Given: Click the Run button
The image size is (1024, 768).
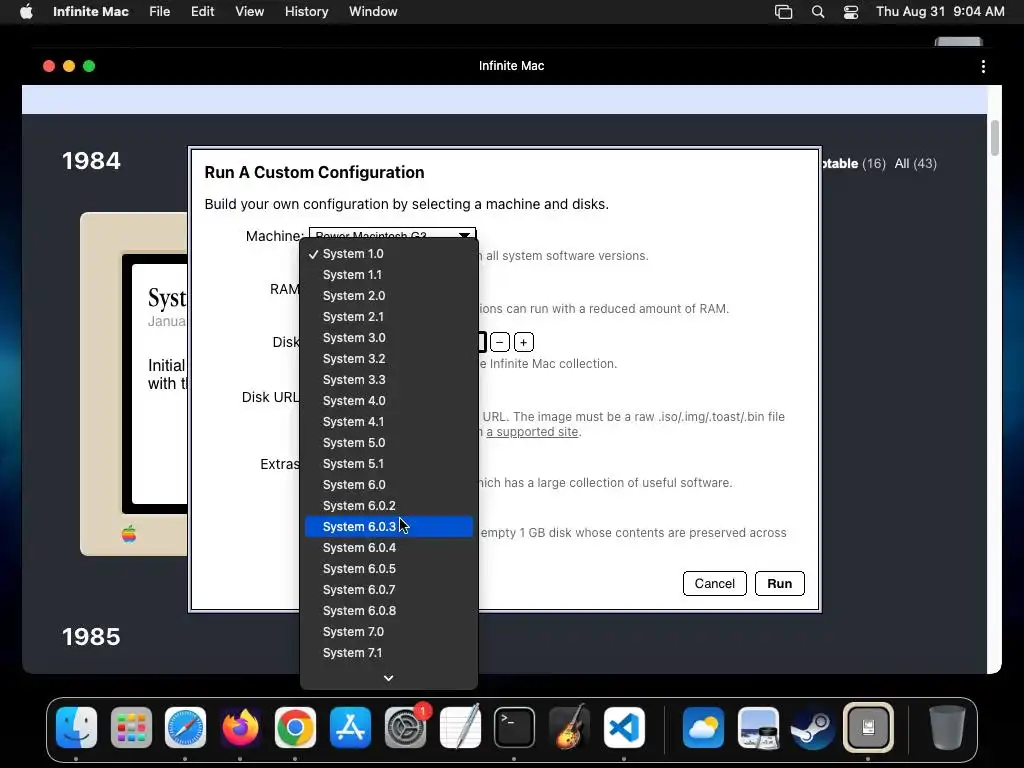Looking at the screenshot, I should pyautogui.click(x=779, y=583).
